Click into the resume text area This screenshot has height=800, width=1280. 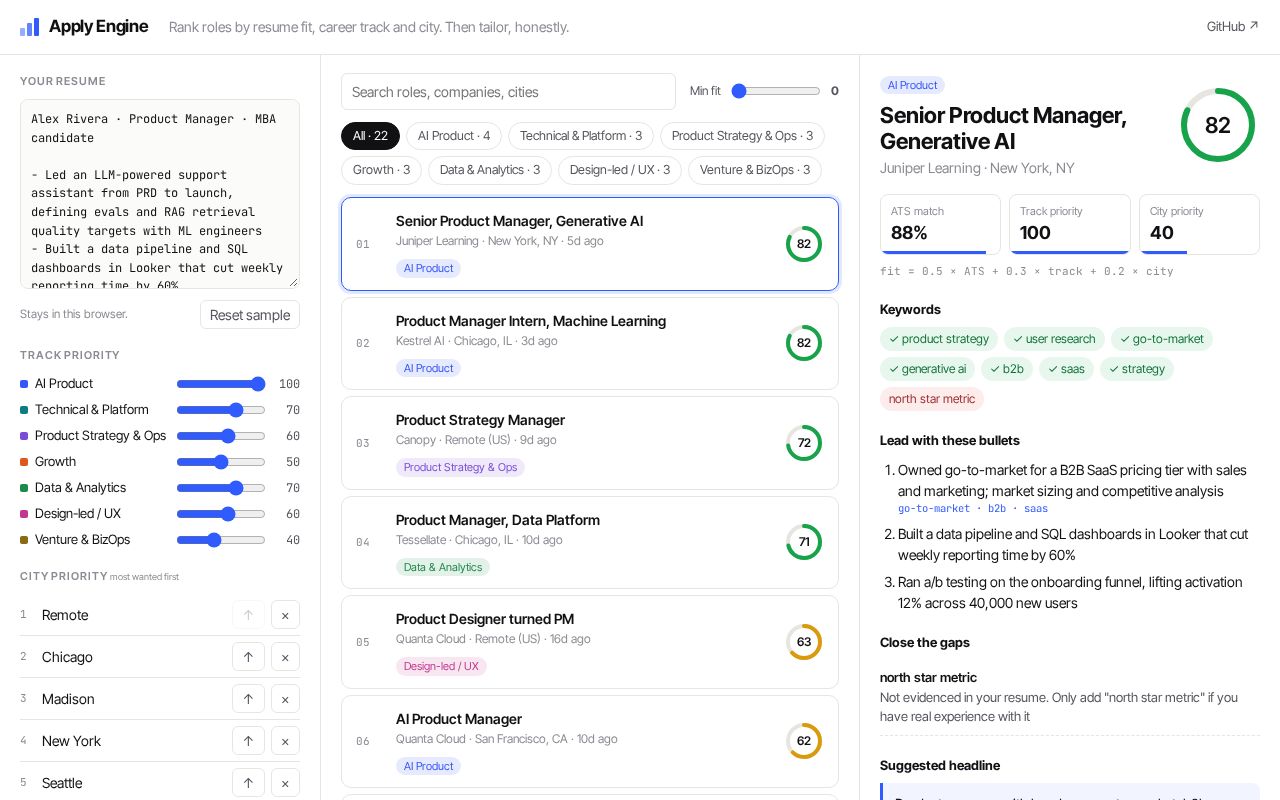160,194
